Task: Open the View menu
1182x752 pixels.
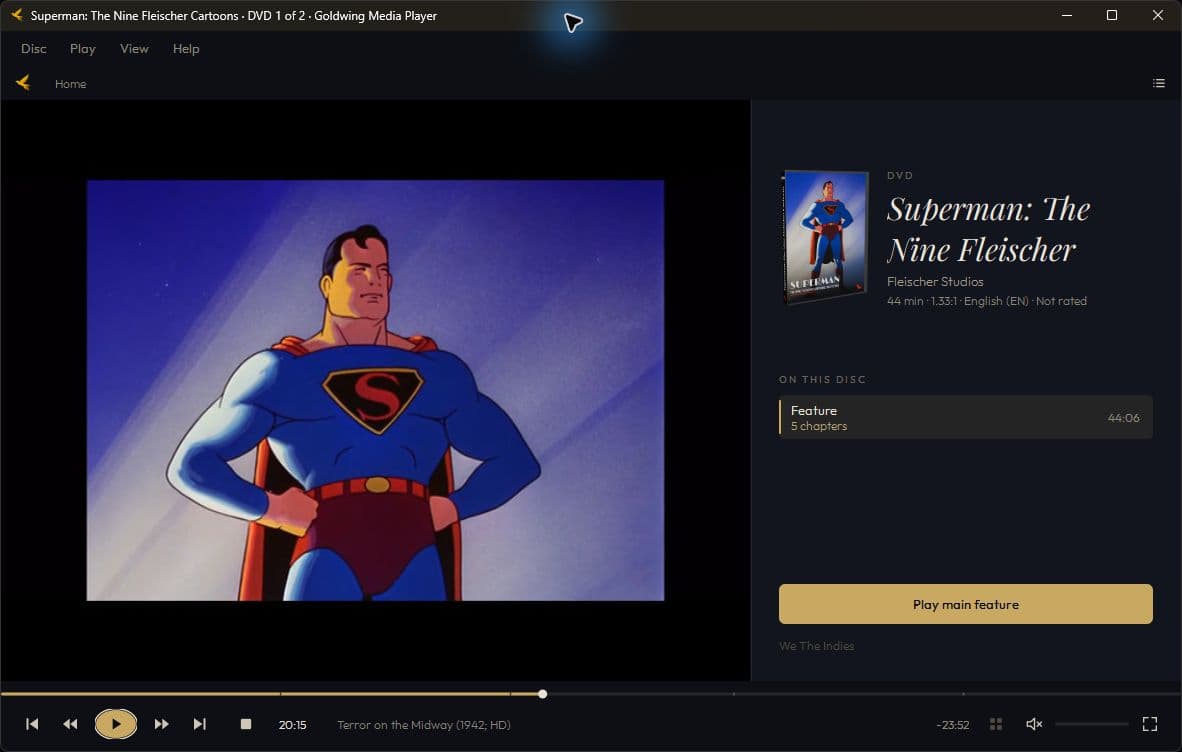Action: pos(134,48)
